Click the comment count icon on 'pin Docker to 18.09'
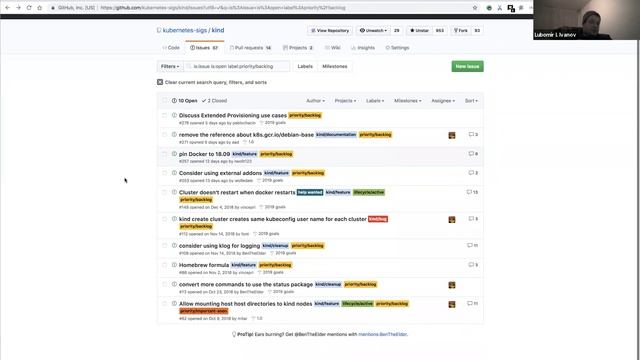 coord(473,154)
